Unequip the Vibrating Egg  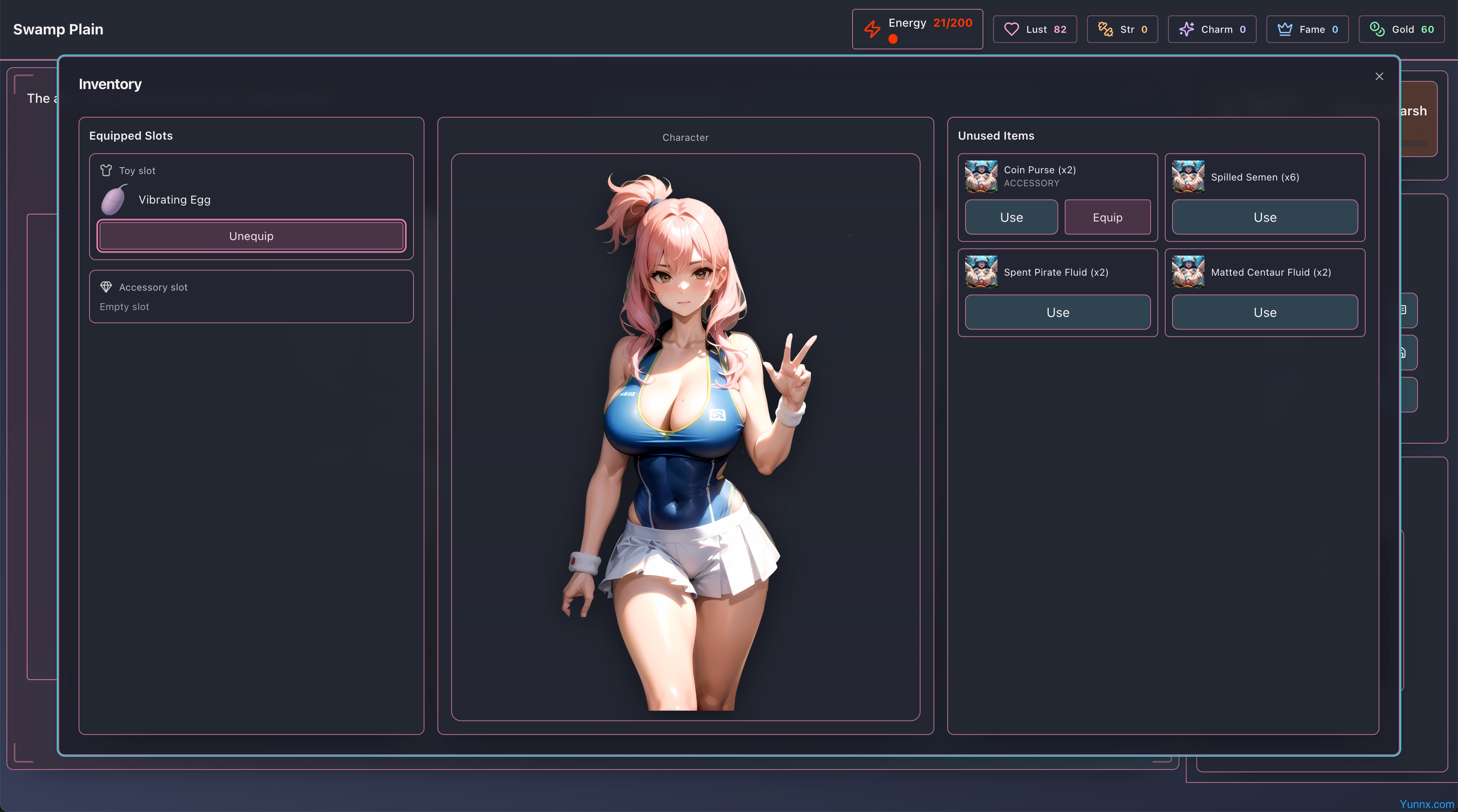coord(251,236)
